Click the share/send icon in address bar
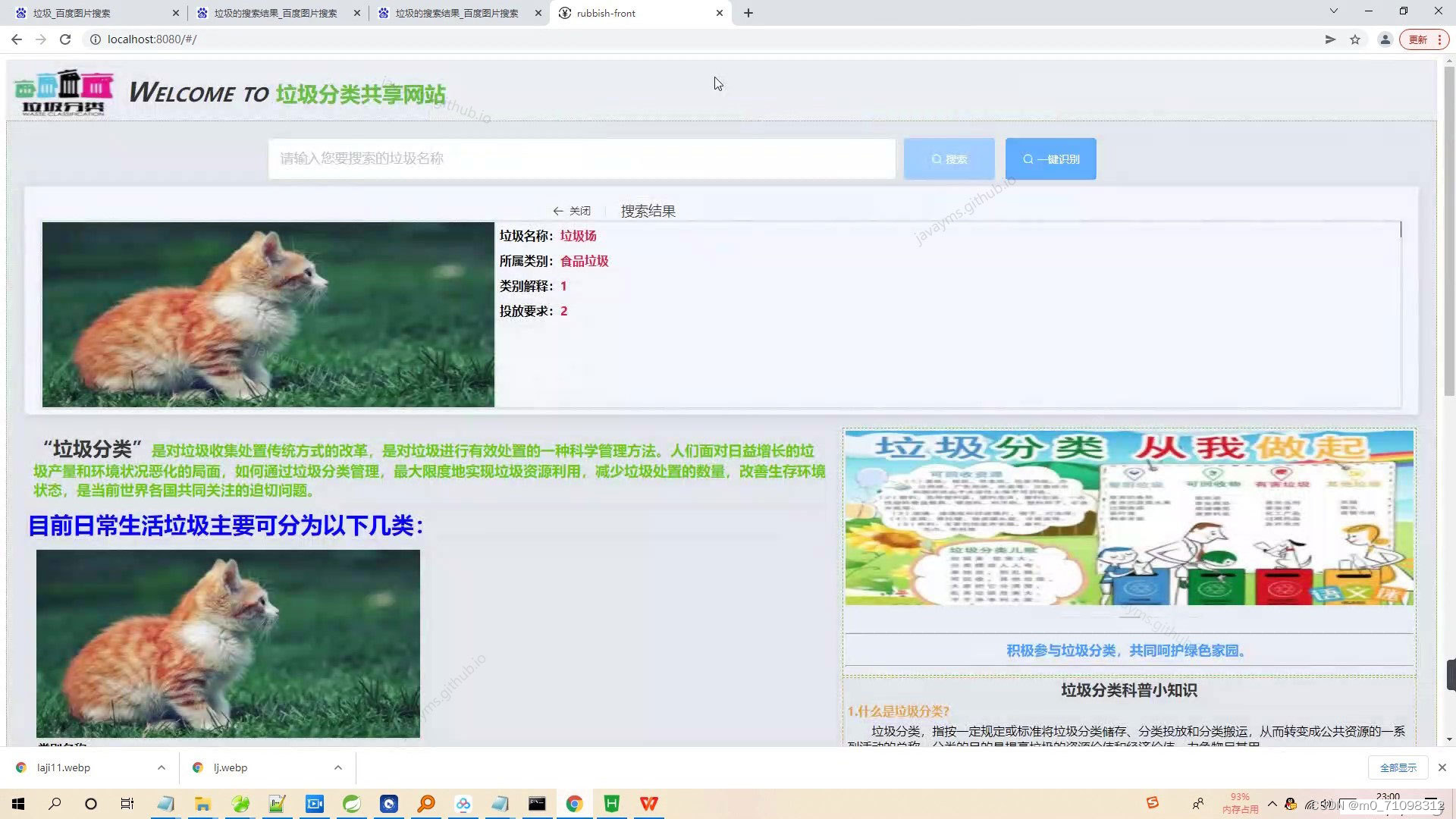1456x819 pixels. pyautogui.click(x=1330, y=39)
